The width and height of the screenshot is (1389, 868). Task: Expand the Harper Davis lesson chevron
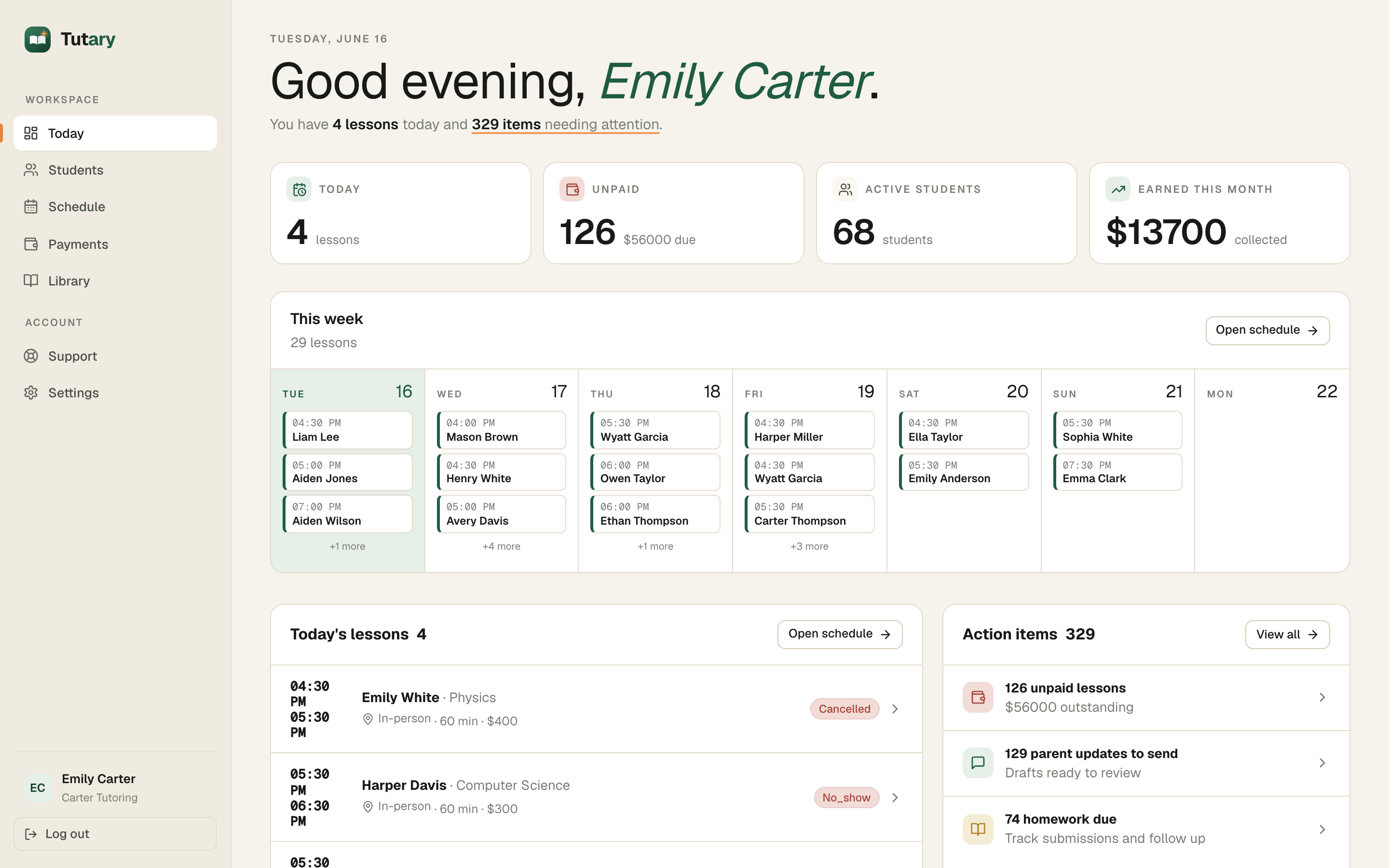pos(895,798)
